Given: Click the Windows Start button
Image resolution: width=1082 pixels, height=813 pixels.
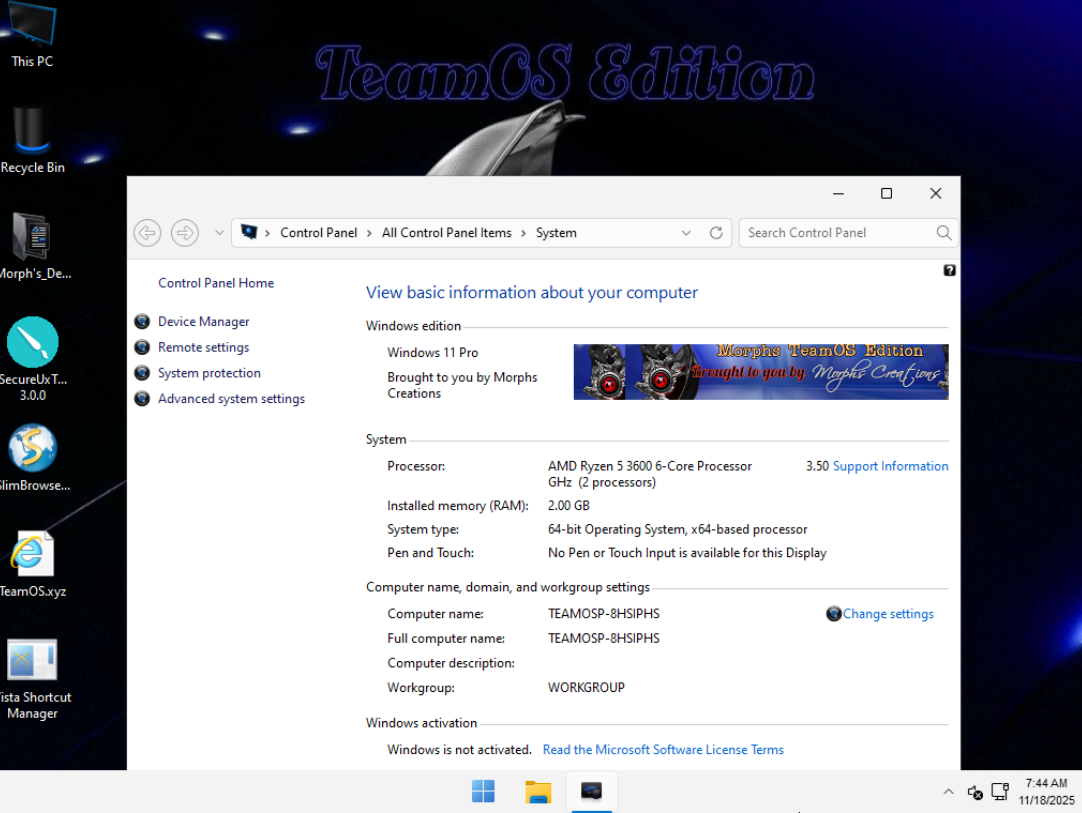Looking at the screenshot, I should [483, 792].
